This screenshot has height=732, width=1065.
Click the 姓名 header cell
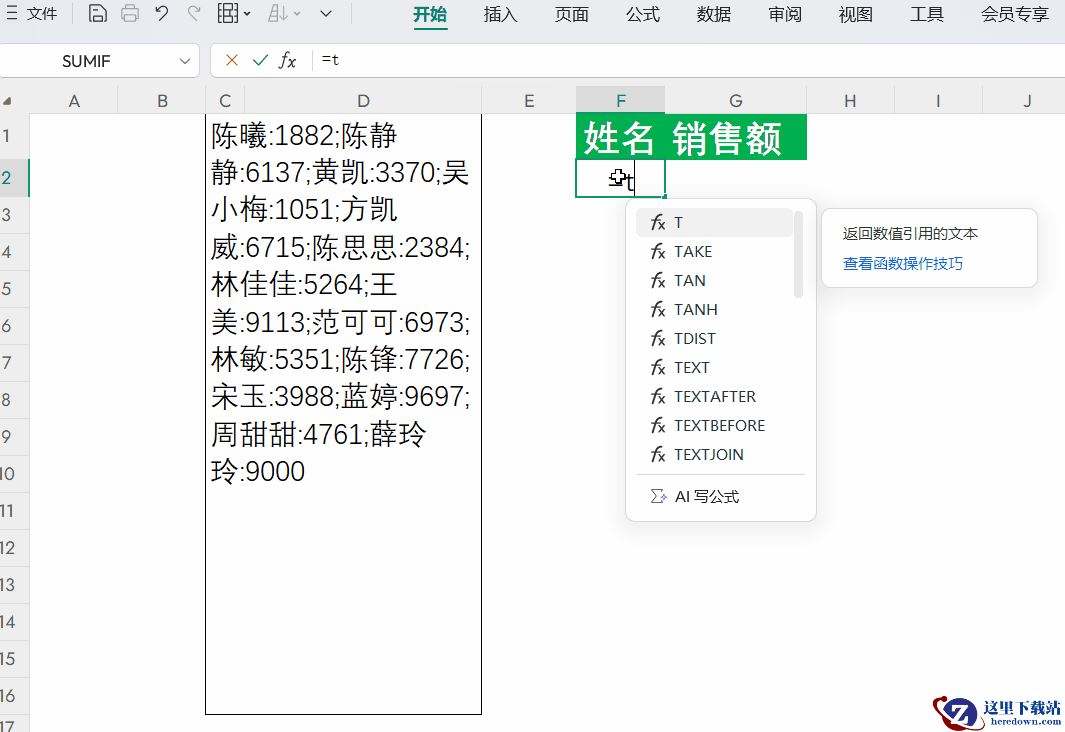pos(620,138)
